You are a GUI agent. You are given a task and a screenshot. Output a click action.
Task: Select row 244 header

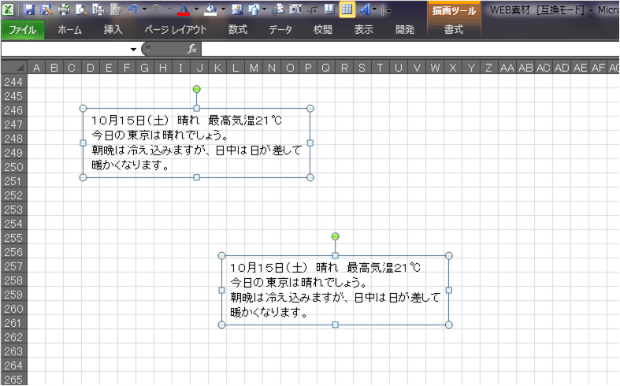pyautogui.click(x=14, y=82)
